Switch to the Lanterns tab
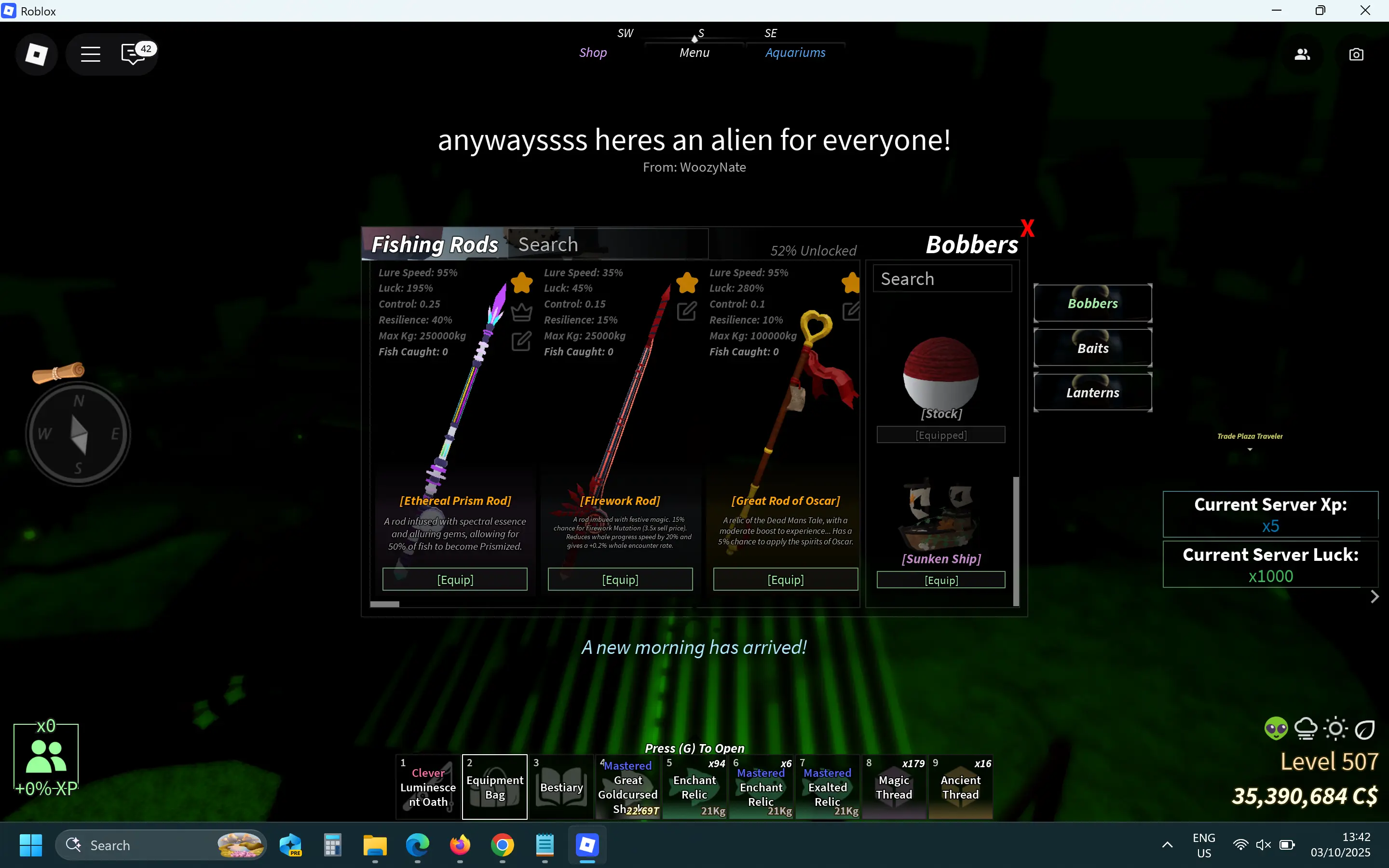 coord(1092,393)
